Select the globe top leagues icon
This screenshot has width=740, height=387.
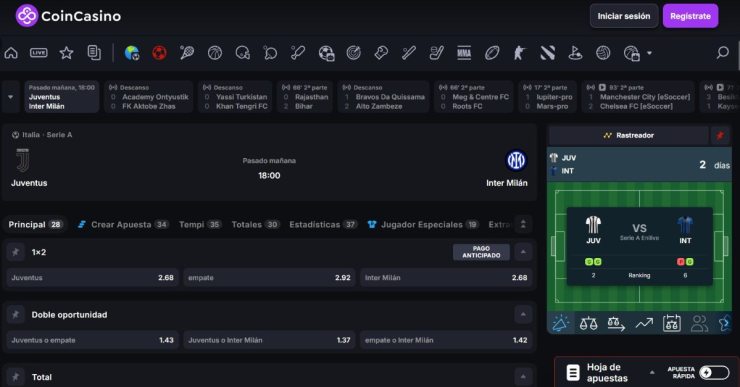132,53
